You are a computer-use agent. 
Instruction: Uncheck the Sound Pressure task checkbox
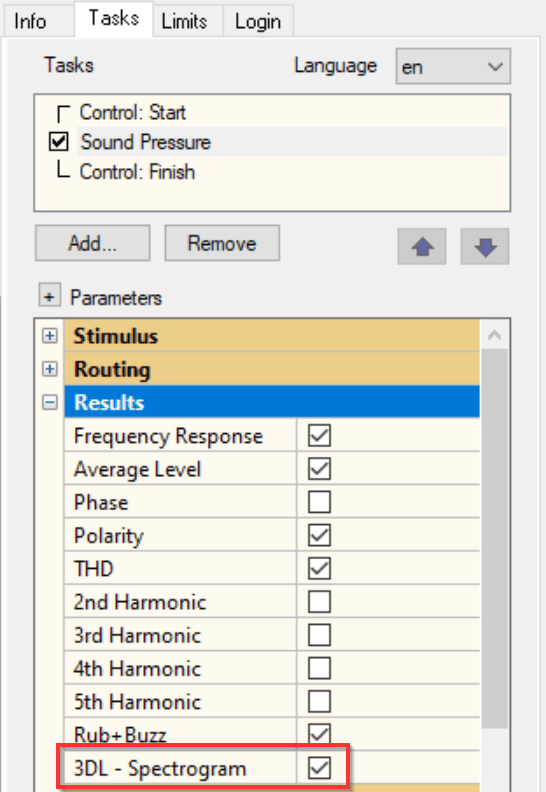(x=59, y=141)
